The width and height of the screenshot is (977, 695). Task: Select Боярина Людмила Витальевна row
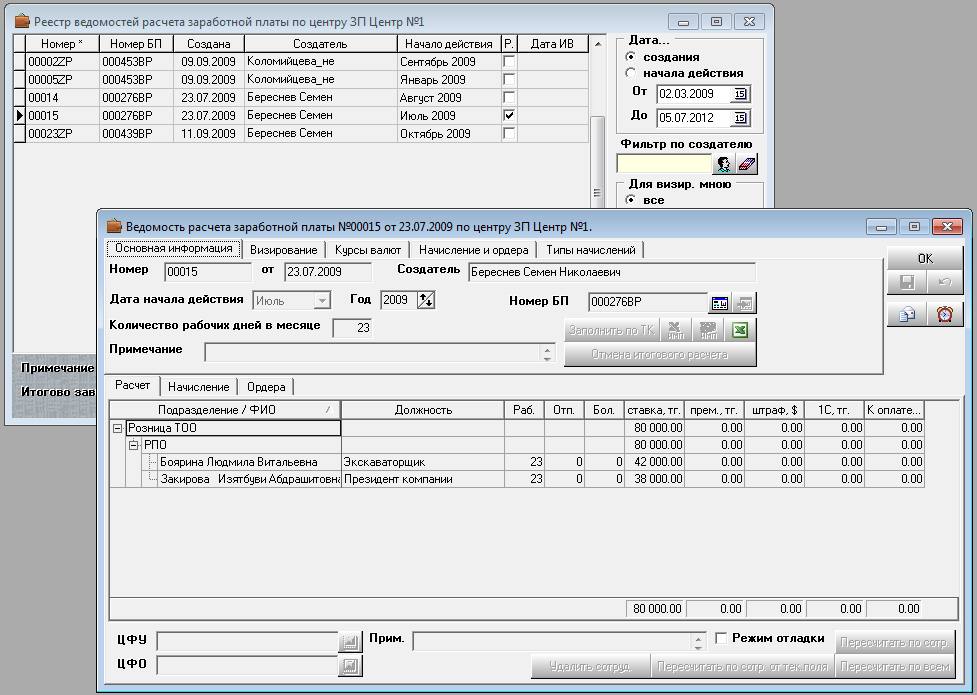[x=517, y=462]
